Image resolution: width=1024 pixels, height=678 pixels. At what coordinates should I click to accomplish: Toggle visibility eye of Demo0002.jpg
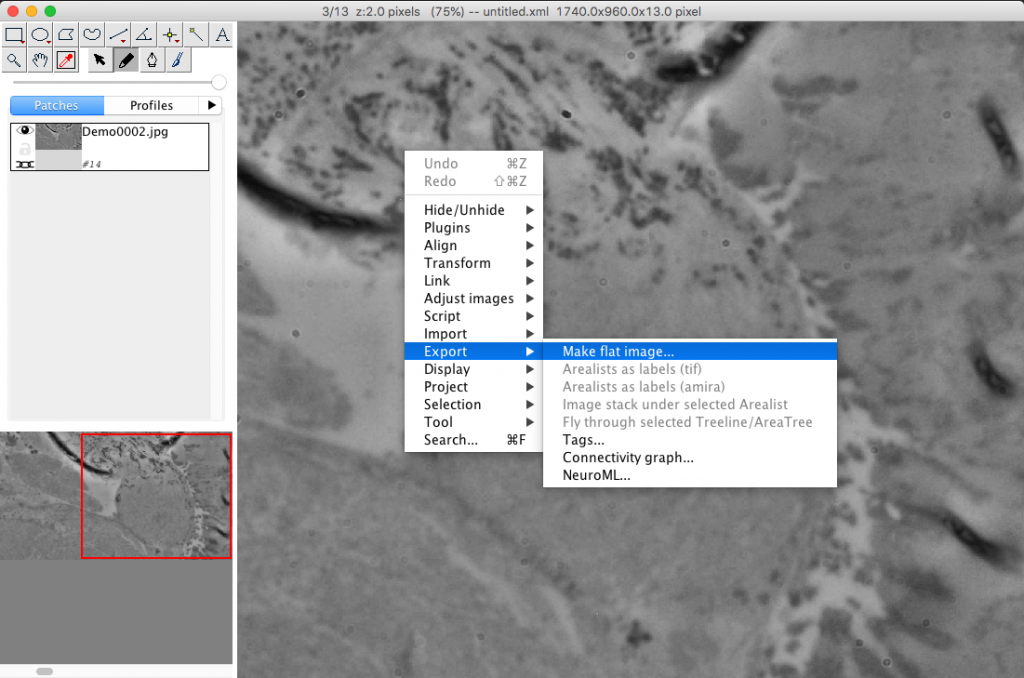pos(24,130)
